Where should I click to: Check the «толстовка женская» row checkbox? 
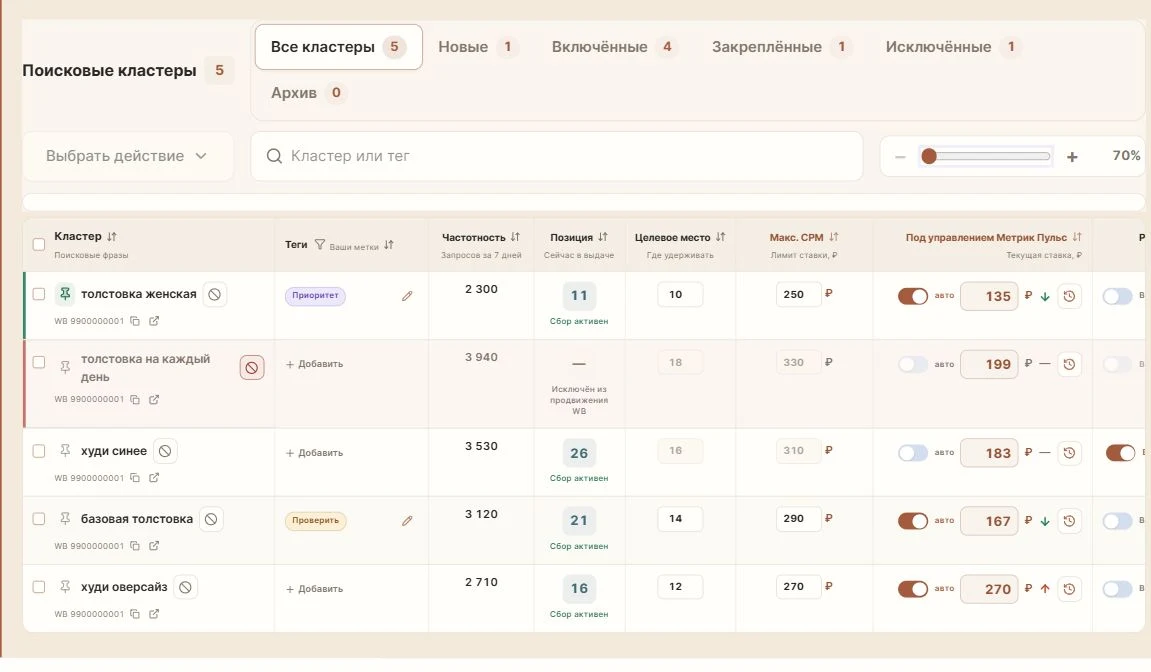click(x=39, y=294)
